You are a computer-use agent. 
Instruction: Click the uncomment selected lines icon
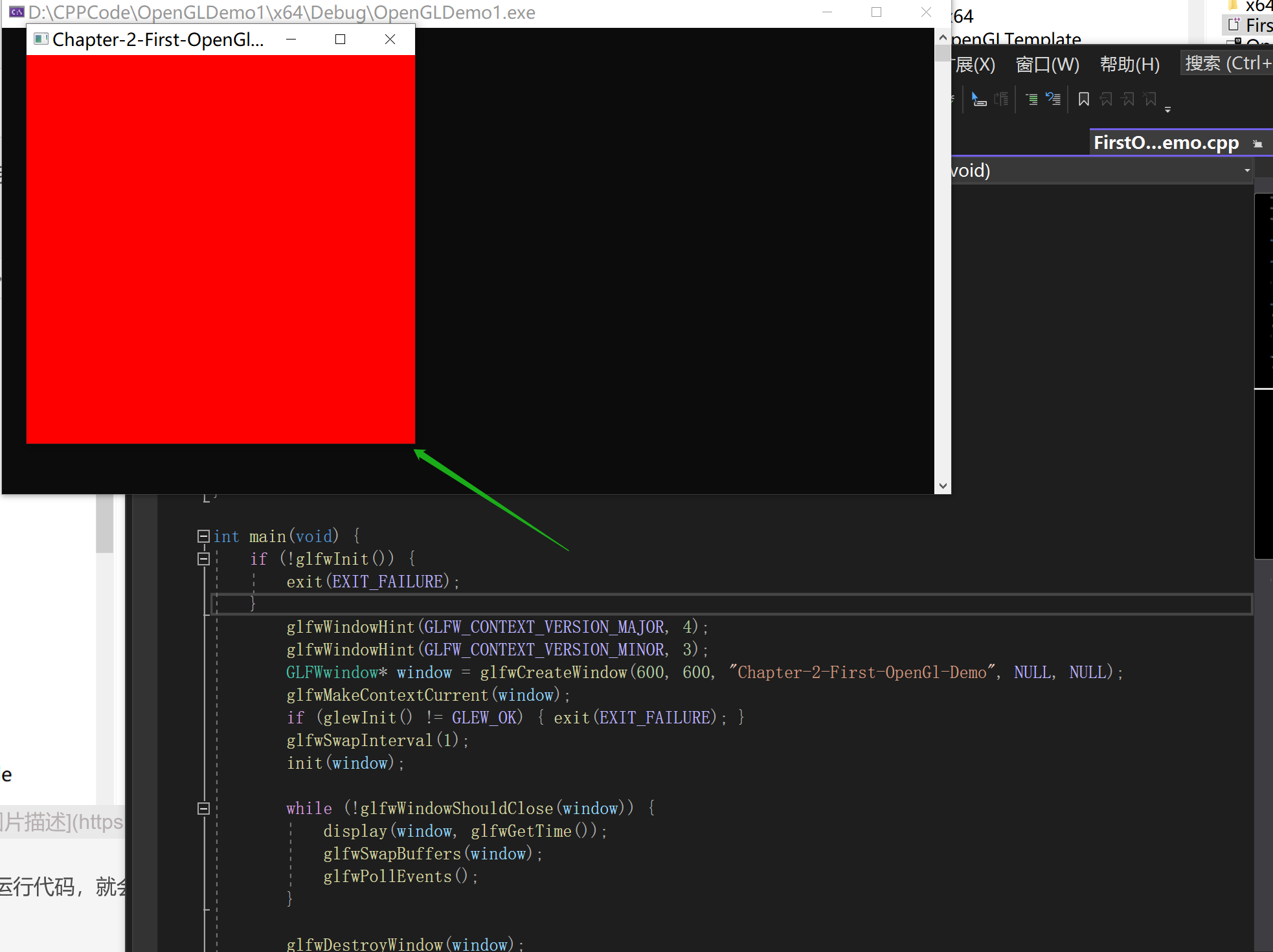1053,99
